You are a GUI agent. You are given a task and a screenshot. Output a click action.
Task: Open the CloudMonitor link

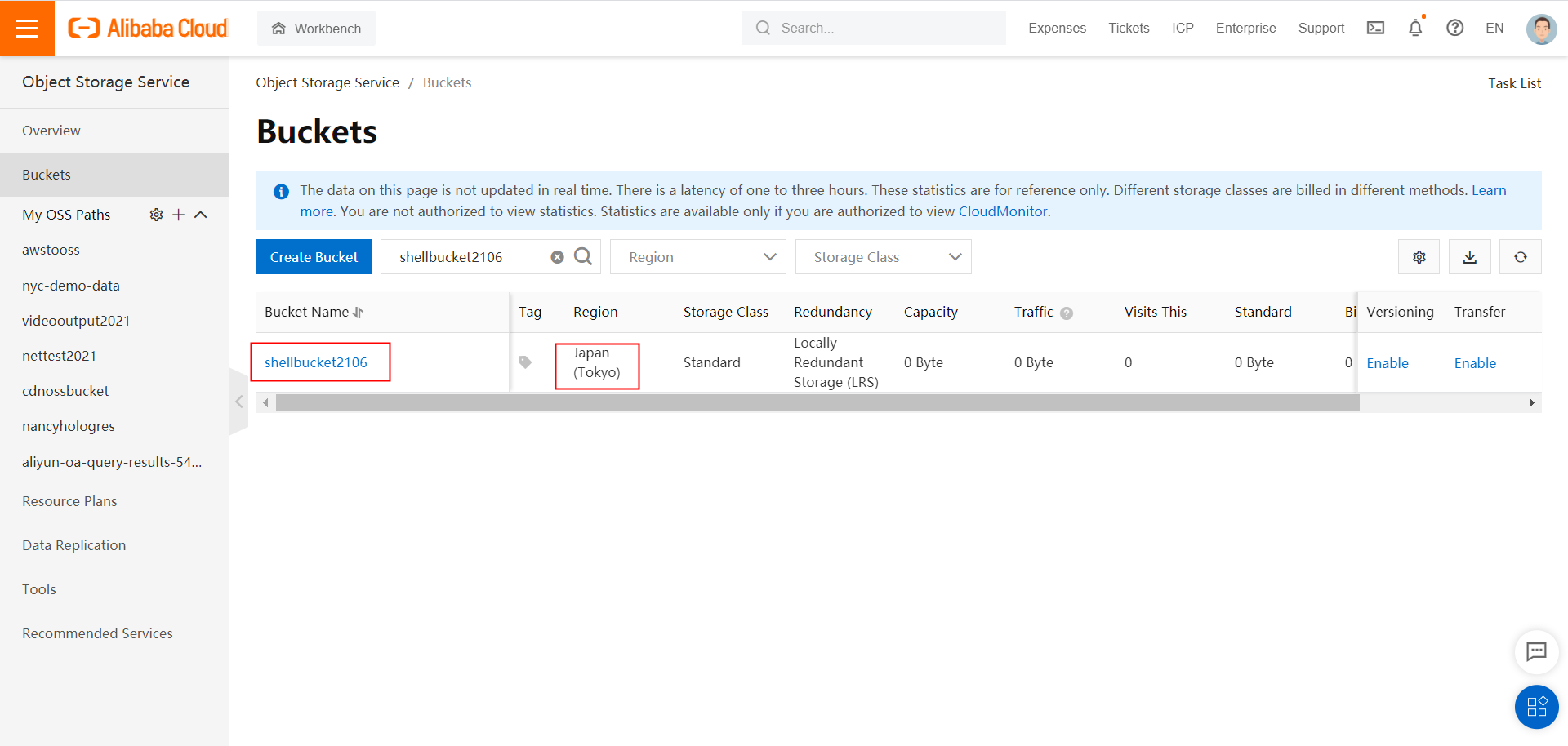[x=1002, y=211]
